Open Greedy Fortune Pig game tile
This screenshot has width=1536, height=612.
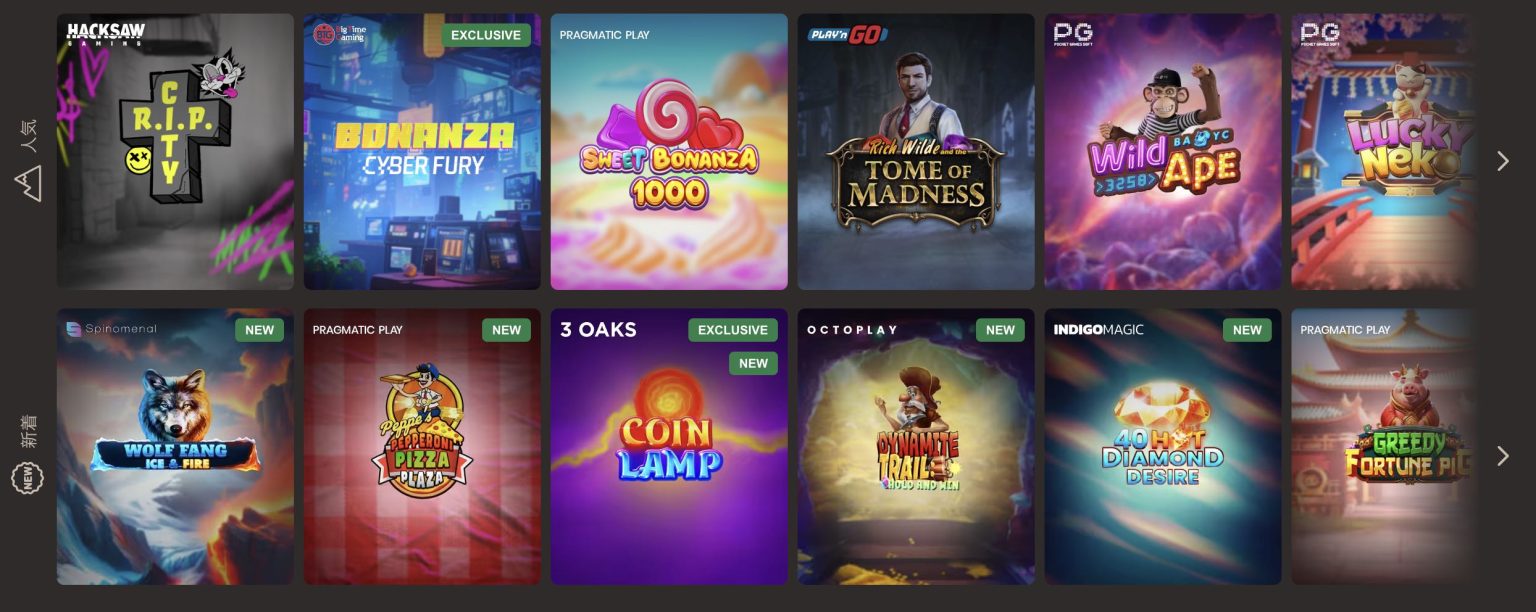coord(1383,446)
